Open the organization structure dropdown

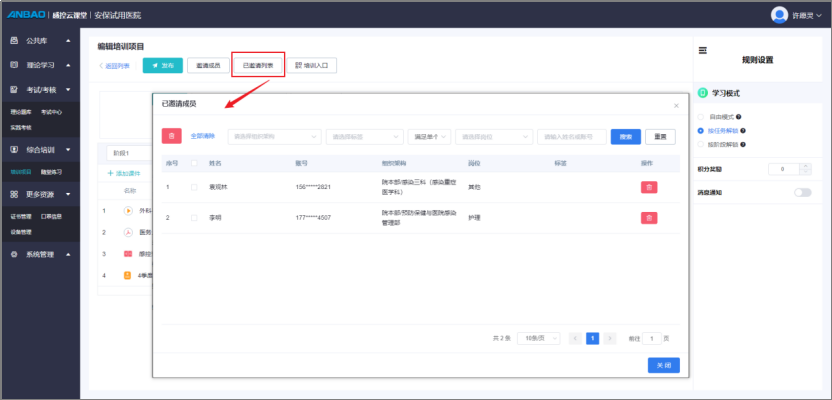274,137
